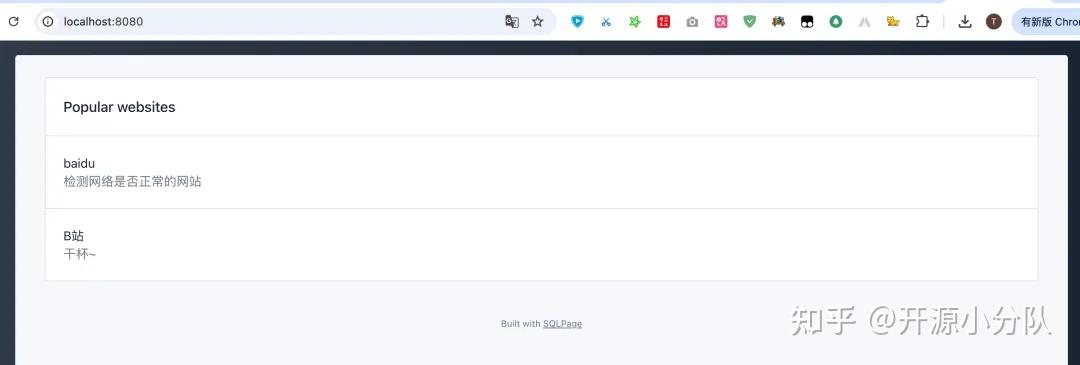Click the new Chrome version update button
The image size is (1080, 365).
[1046, 21]
